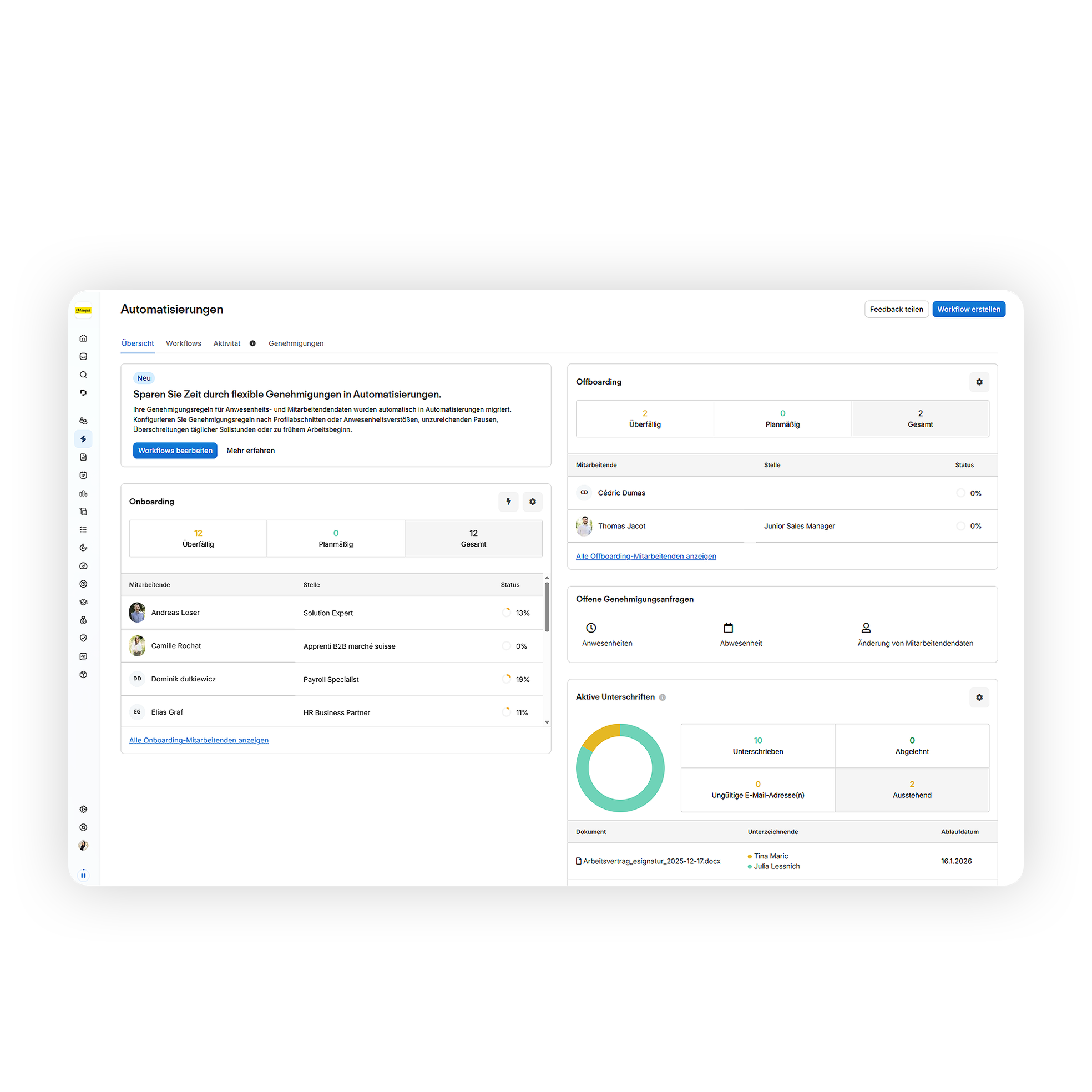
Task: Switch to the Workflows tab
Action: pyautogui.click(x=183, y=343)
